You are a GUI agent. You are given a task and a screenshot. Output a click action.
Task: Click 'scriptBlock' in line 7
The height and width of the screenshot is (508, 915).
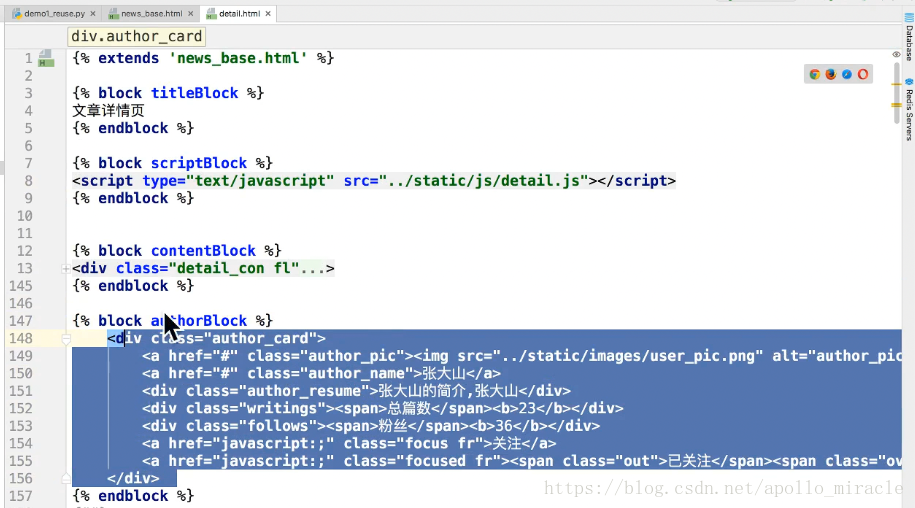tap(198, 163)
